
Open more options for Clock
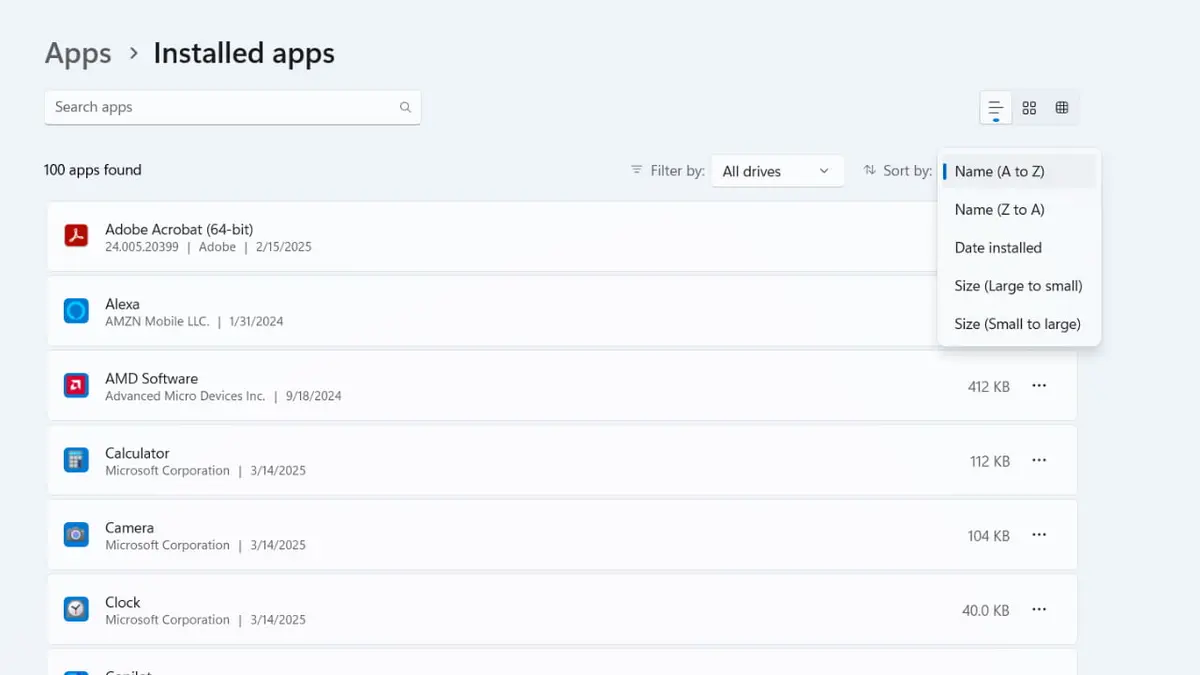pyautogui.click(x=1039, y=609)
